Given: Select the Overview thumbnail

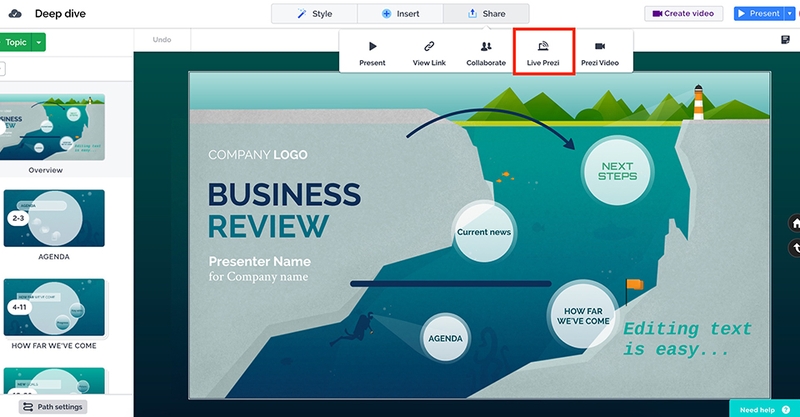Looking at the screenshot, I should (53, 128).
